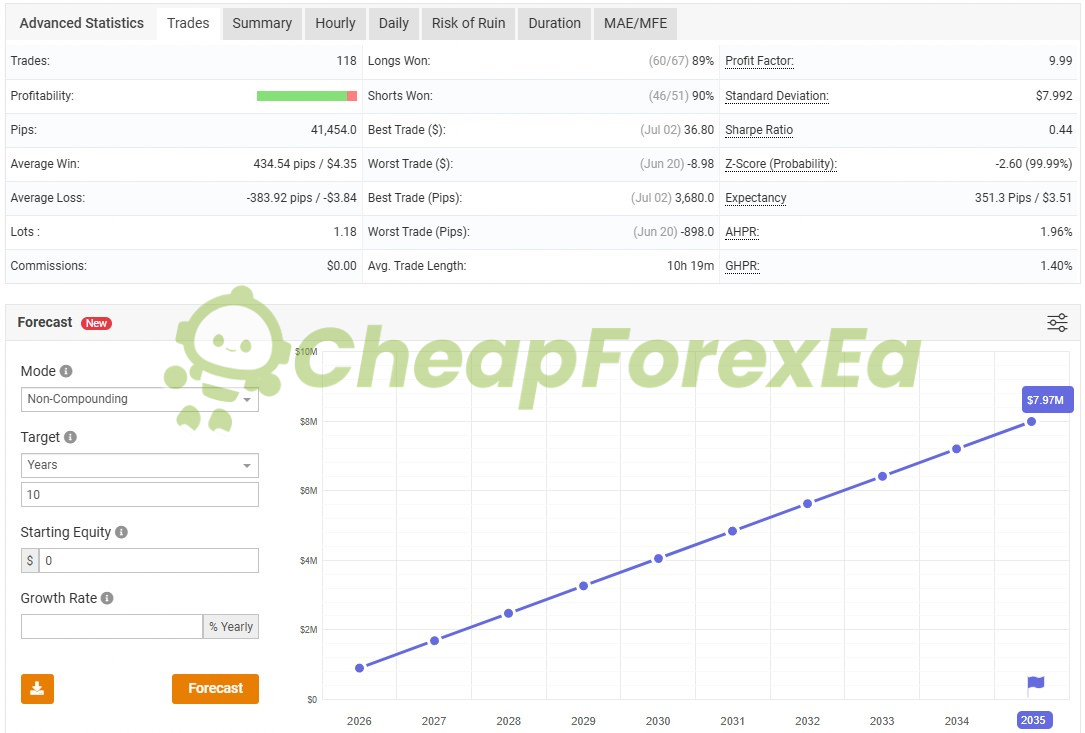Click the Mode info icon
The height and width of the screenshot is (733, 1085).
[x=66, y=371]
